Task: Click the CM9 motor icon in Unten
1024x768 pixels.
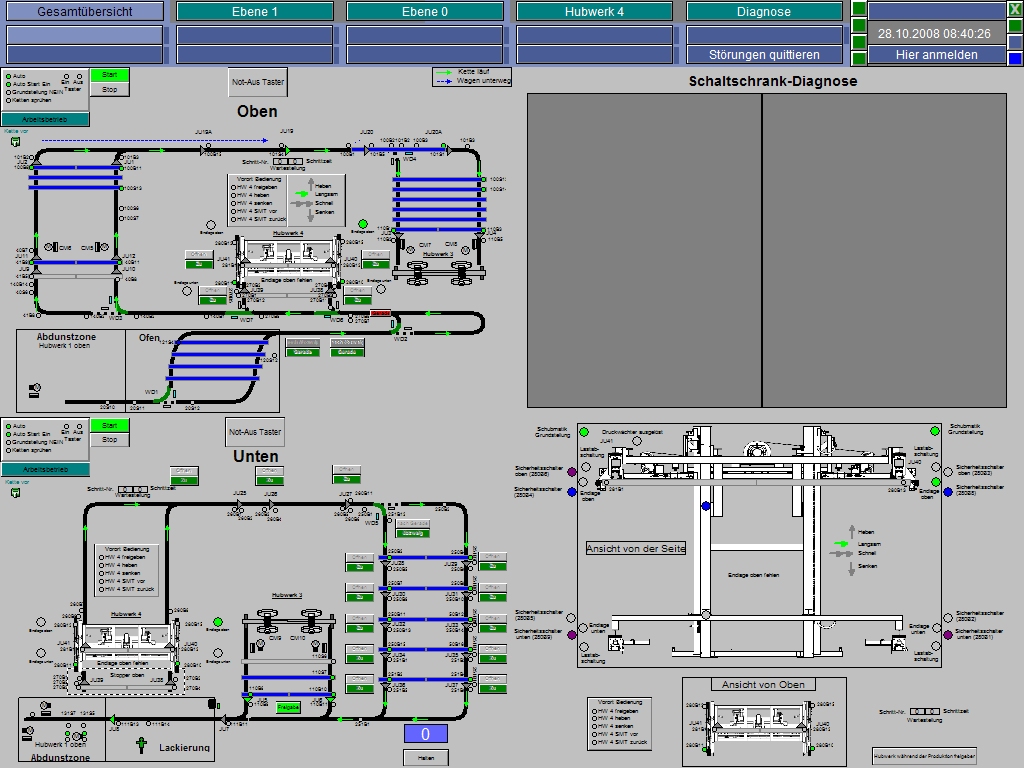Action: click(260, 645)
